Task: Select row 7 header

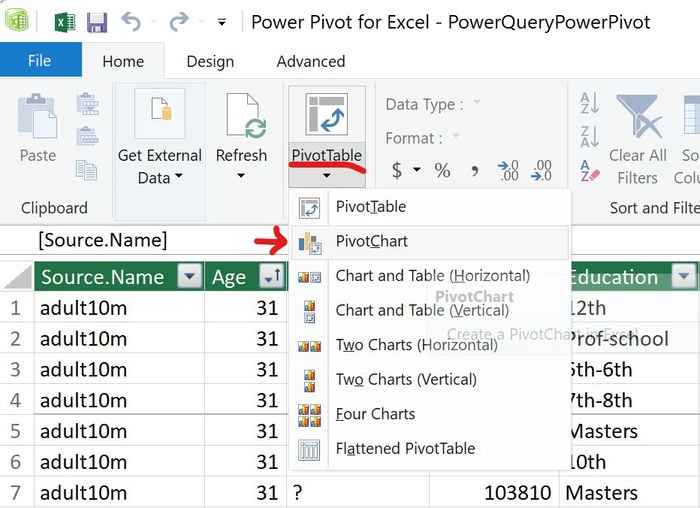Action: click(16, 493)
